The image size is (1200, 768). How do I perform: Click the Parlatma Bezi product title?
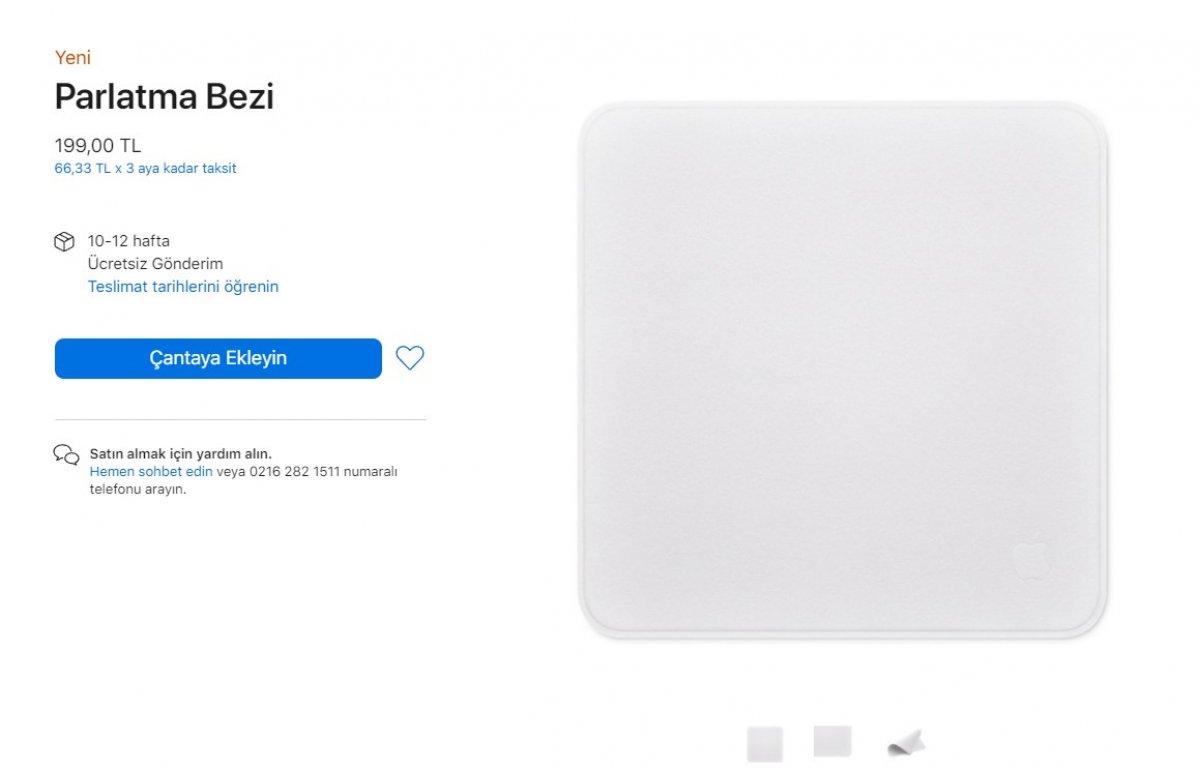(x=164, y=96)
